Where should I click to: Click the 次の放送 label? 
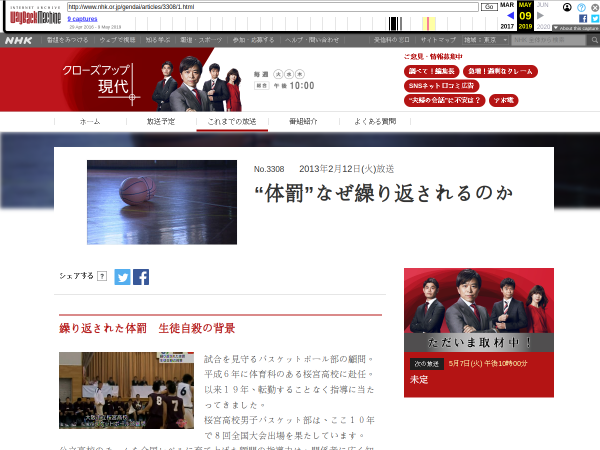tap(427, 364)
